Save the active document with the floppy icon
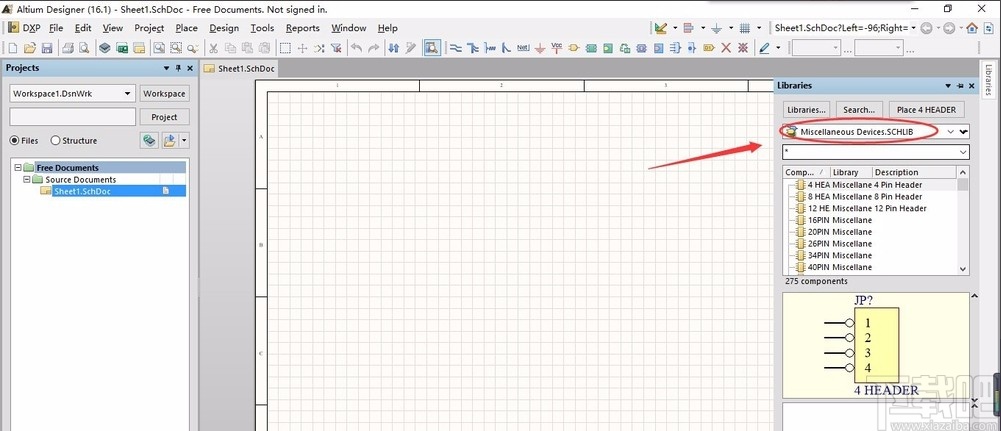Viewport: 1001px width, 431px height. coord(46,48)
